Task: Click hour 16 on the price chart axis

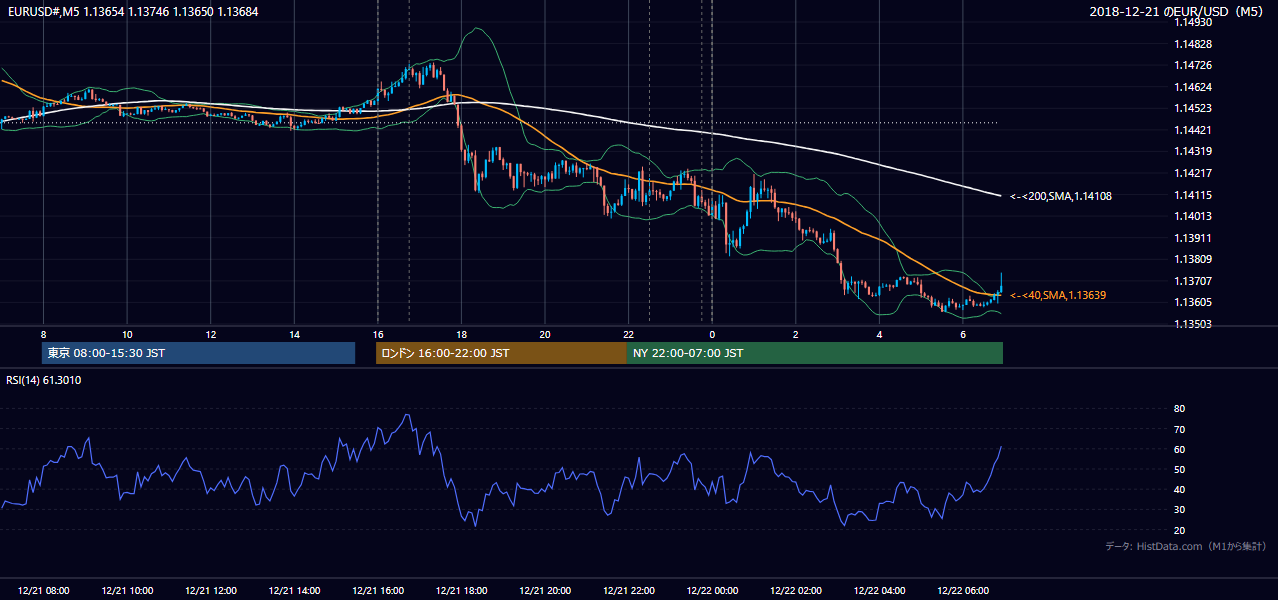Action: tap(378, 334)
